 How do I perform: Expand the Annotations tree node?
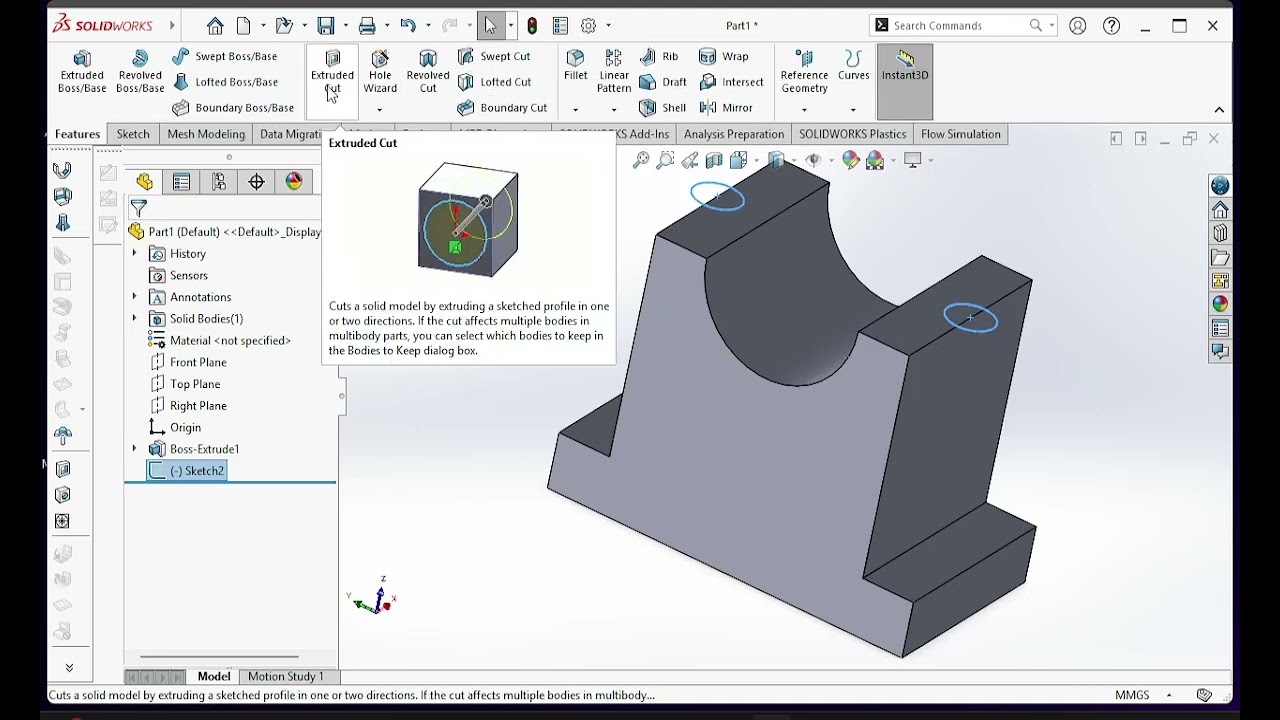coord(135,297)
